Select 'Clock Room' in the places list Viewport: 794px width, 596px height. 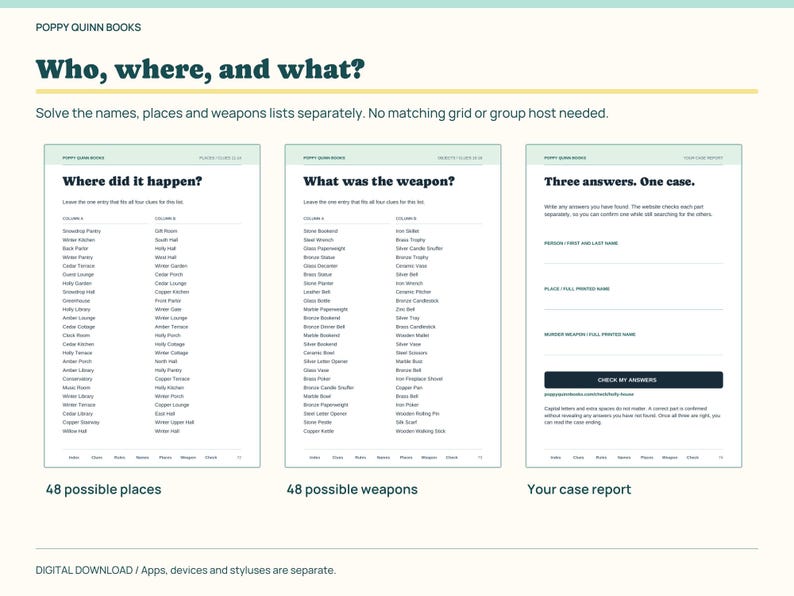[x=76, y=335]
